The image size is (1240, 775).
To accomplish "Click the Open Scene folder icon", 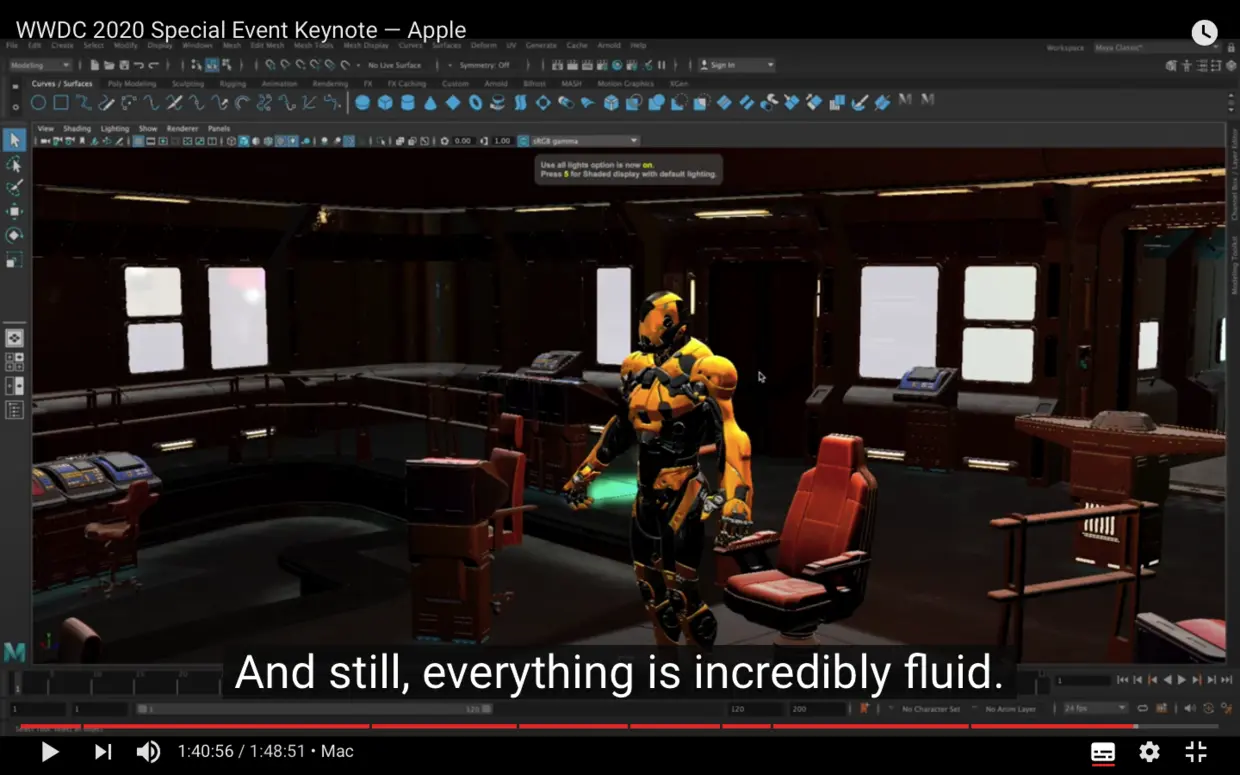I will [109, 65].
